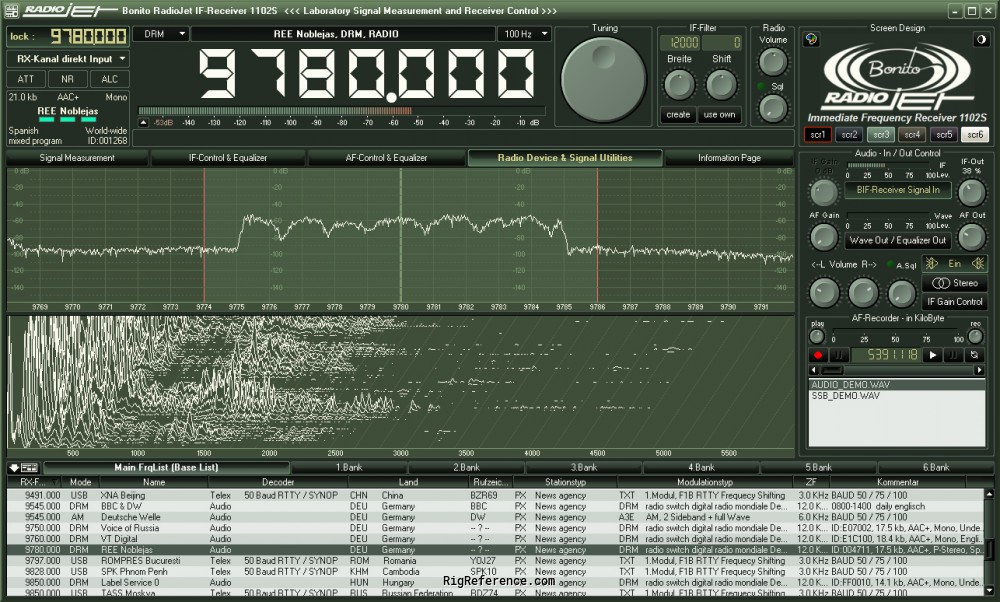1000x602 pixels.
Task: Click the recorder scrollbar left arrow
Action: (x=814, y=370)
